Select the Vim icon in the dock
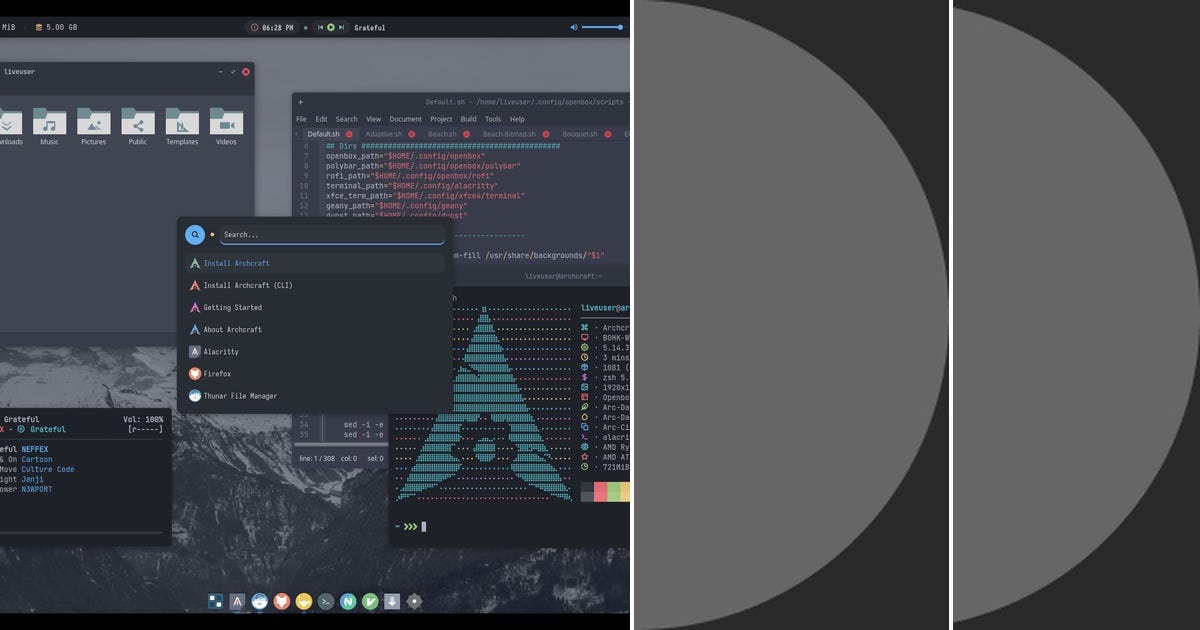1200x630 pixels. (x=370, y=601)
